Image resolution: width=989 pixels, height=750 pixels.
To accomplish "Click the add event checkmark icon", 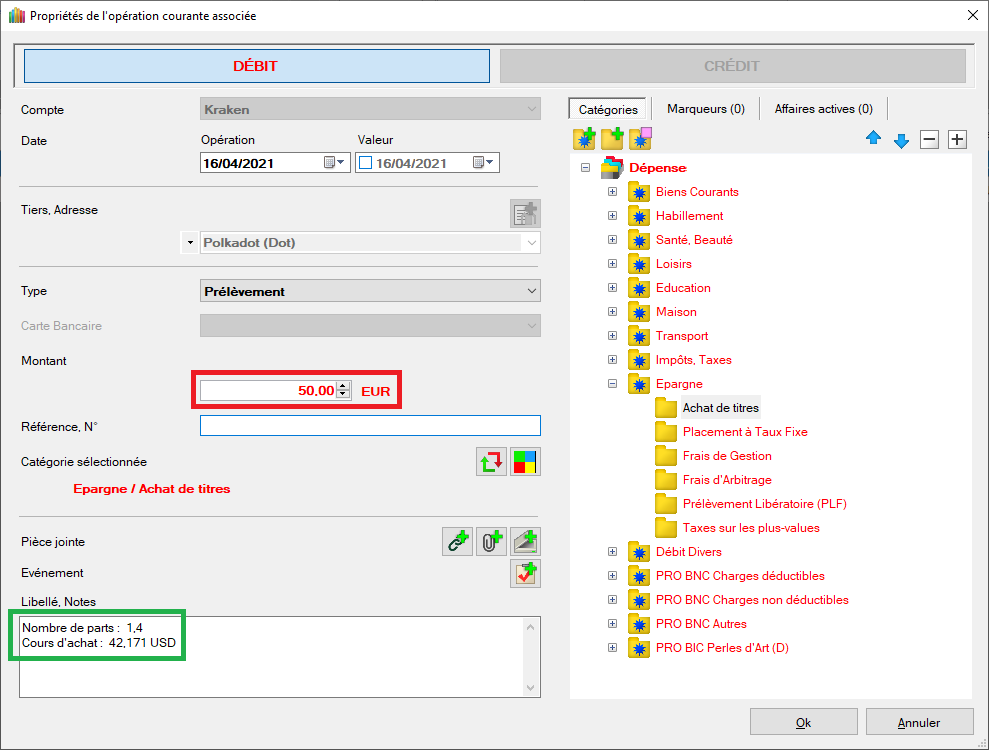I will [x=526, y=573].
